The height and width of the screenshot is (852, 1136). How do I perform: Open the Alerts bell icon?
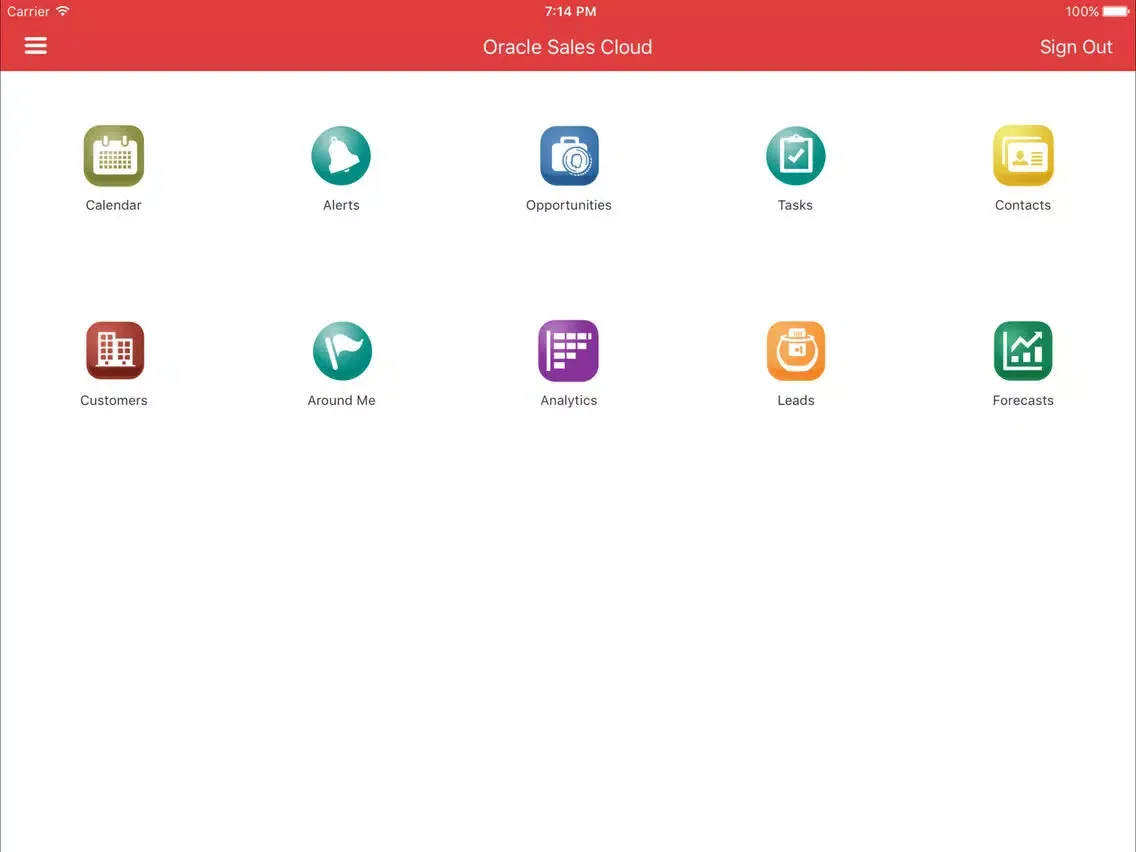(x=341, y=156)
